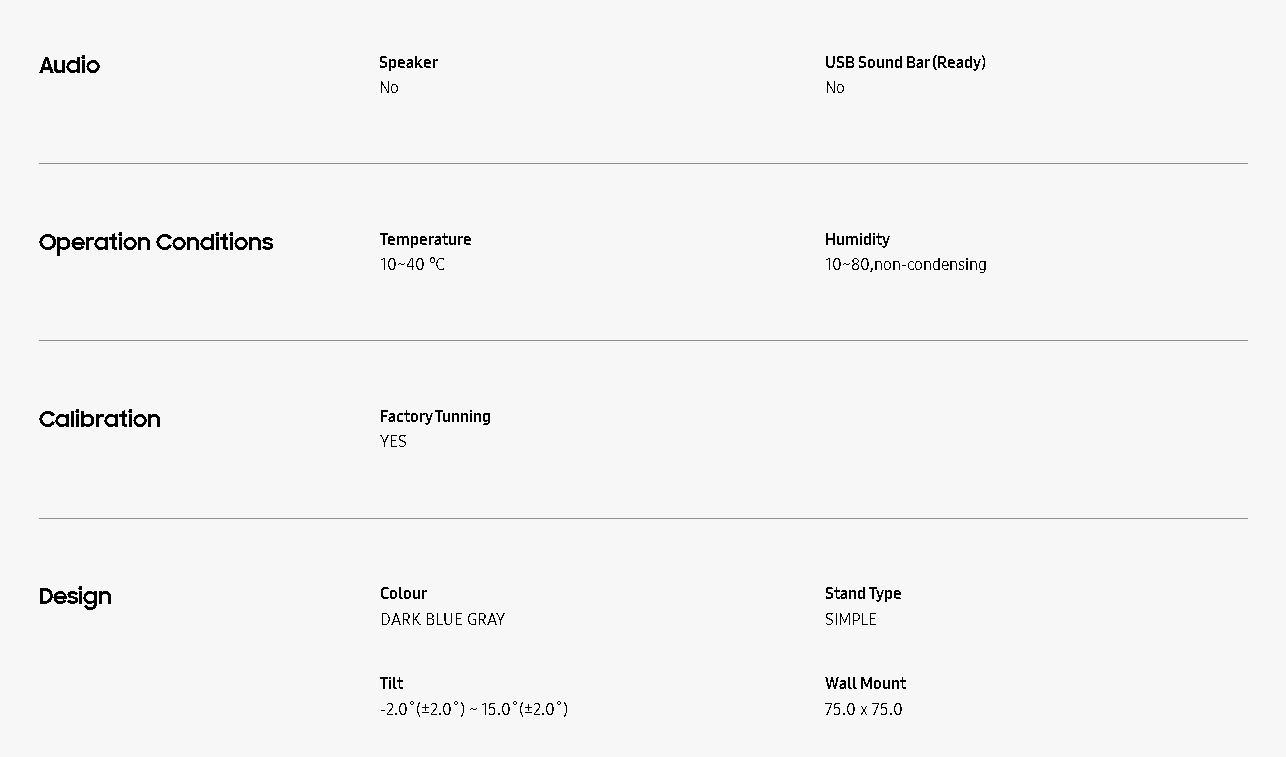Select the Humidity label
The image size is (1286, 757).
[x=857, y=239]
